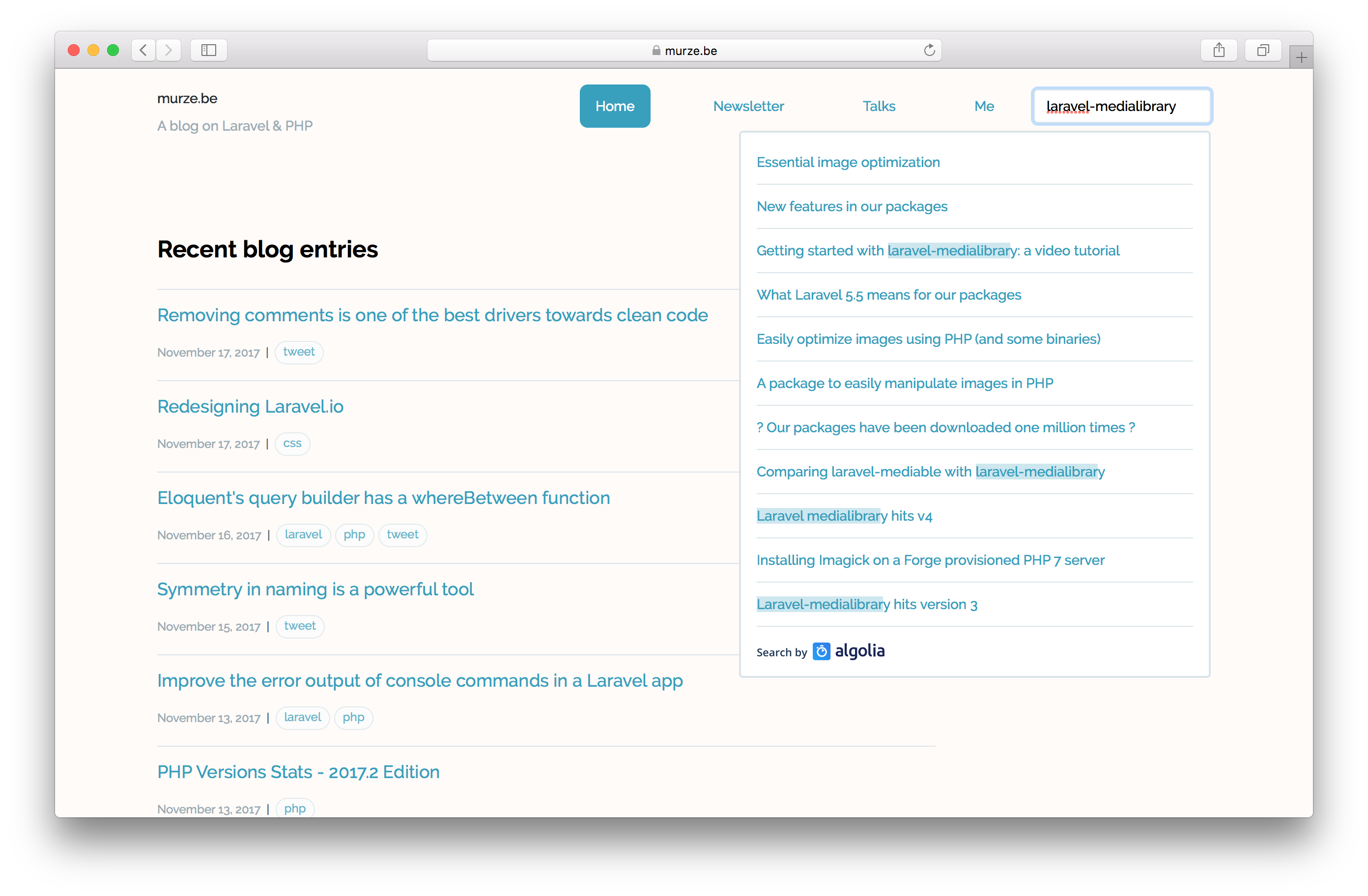This screenshot has height=896, width=1368.
Task: Go forward with Safari's forward arrow
Action: click(169, 50)
